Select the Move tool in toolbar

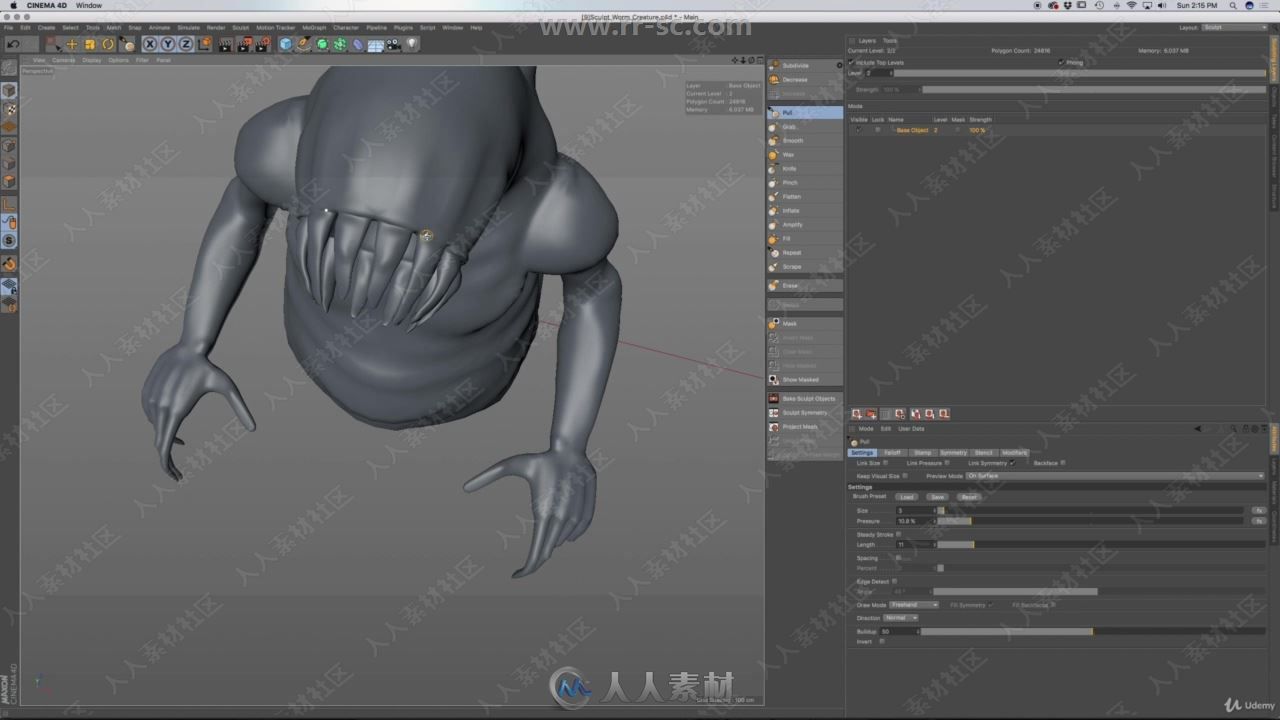[72, 44]
